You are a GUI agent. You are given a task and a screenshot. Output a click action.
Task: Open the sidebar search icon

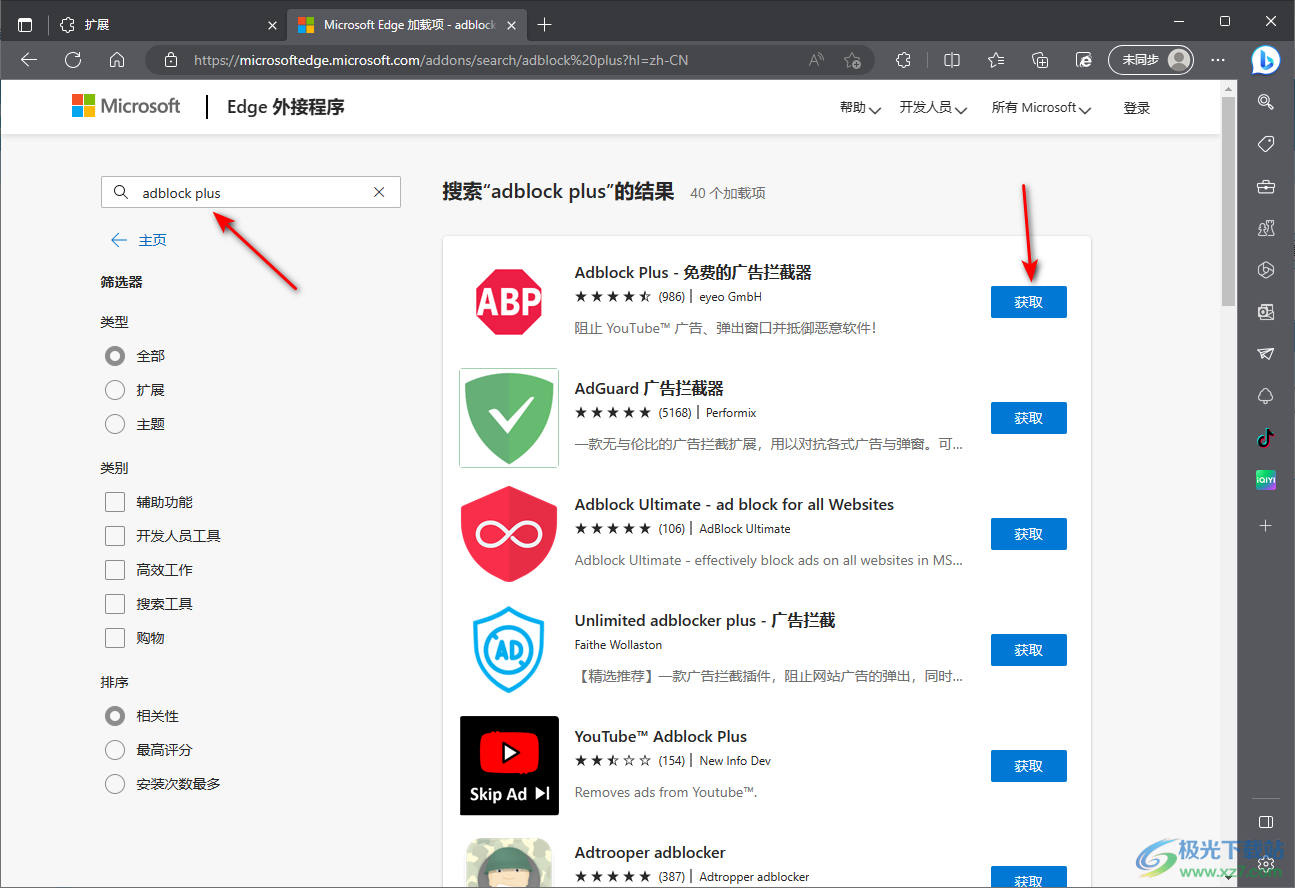(1265, 101)
